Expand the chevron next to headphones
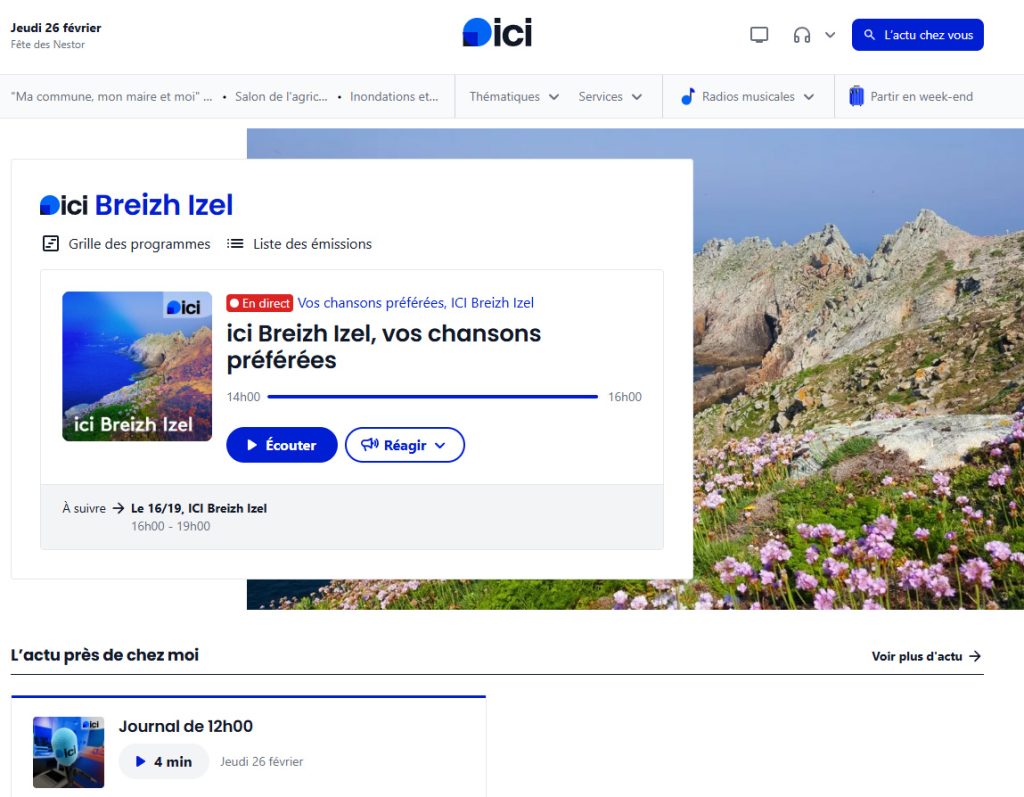Viewport: 1024px width, 797px height. pyautogui.click(x=830, y=35)
